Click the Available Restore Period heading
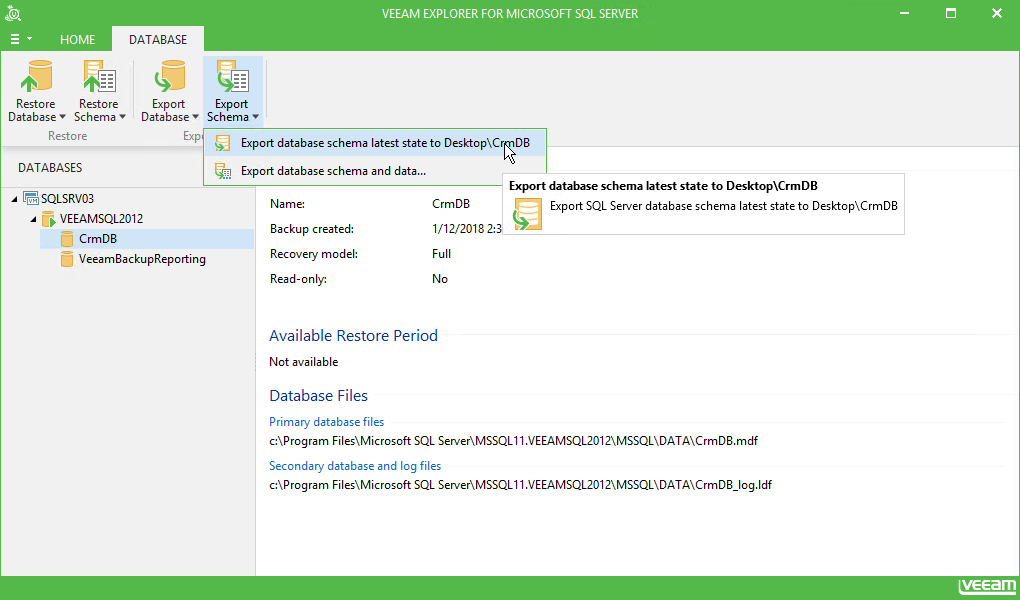This screenshot has height=600, width=1020. 353,336
